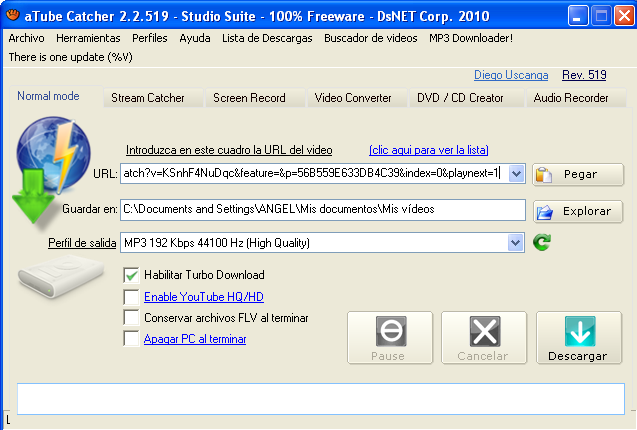Click the title bar application icon
This screenshot has width=637, height=430.
(x=12, y=16)
